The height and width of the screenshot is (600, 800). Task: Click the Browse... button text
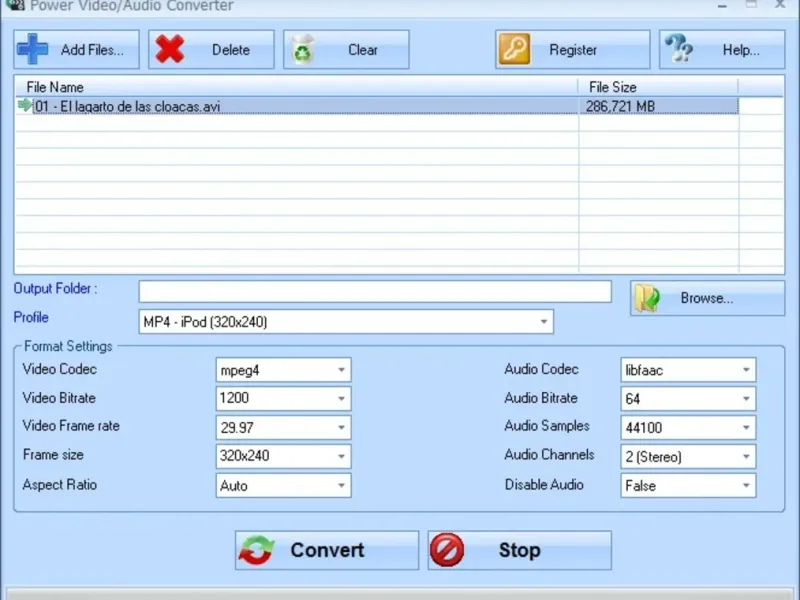[x=707, y=298]
